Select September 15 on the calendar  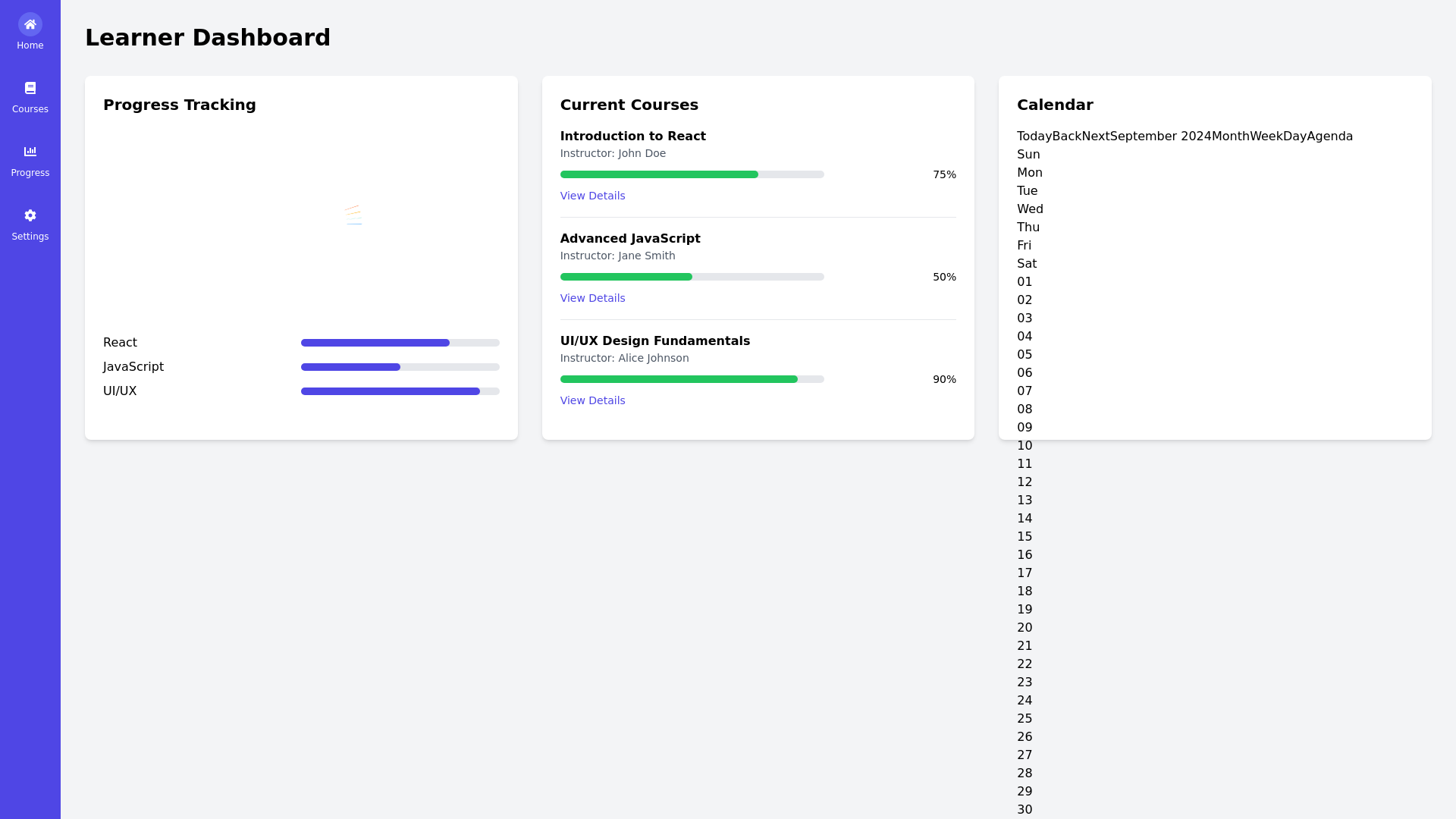tap(1025, 536)
